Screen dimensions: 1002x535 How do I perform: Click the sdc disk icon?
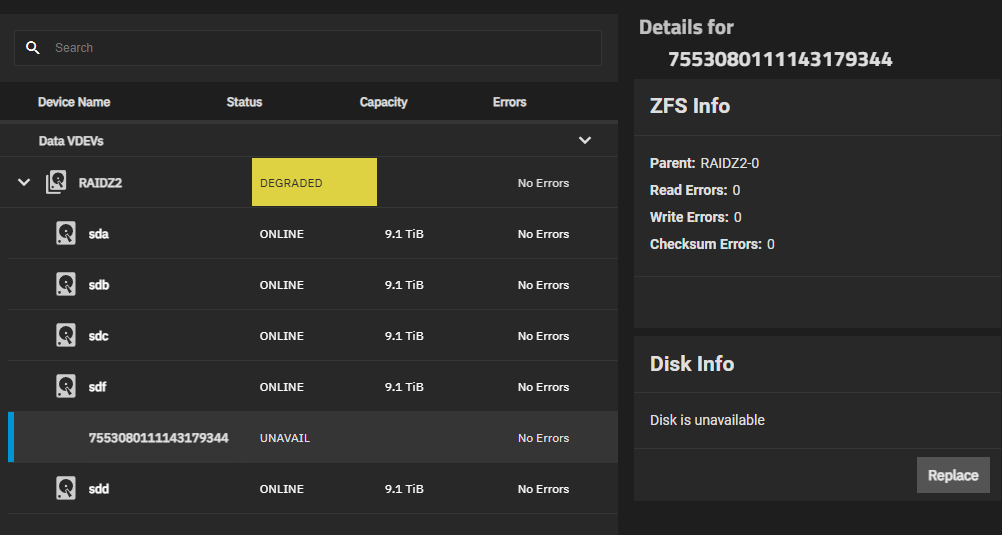coord(65,336)
